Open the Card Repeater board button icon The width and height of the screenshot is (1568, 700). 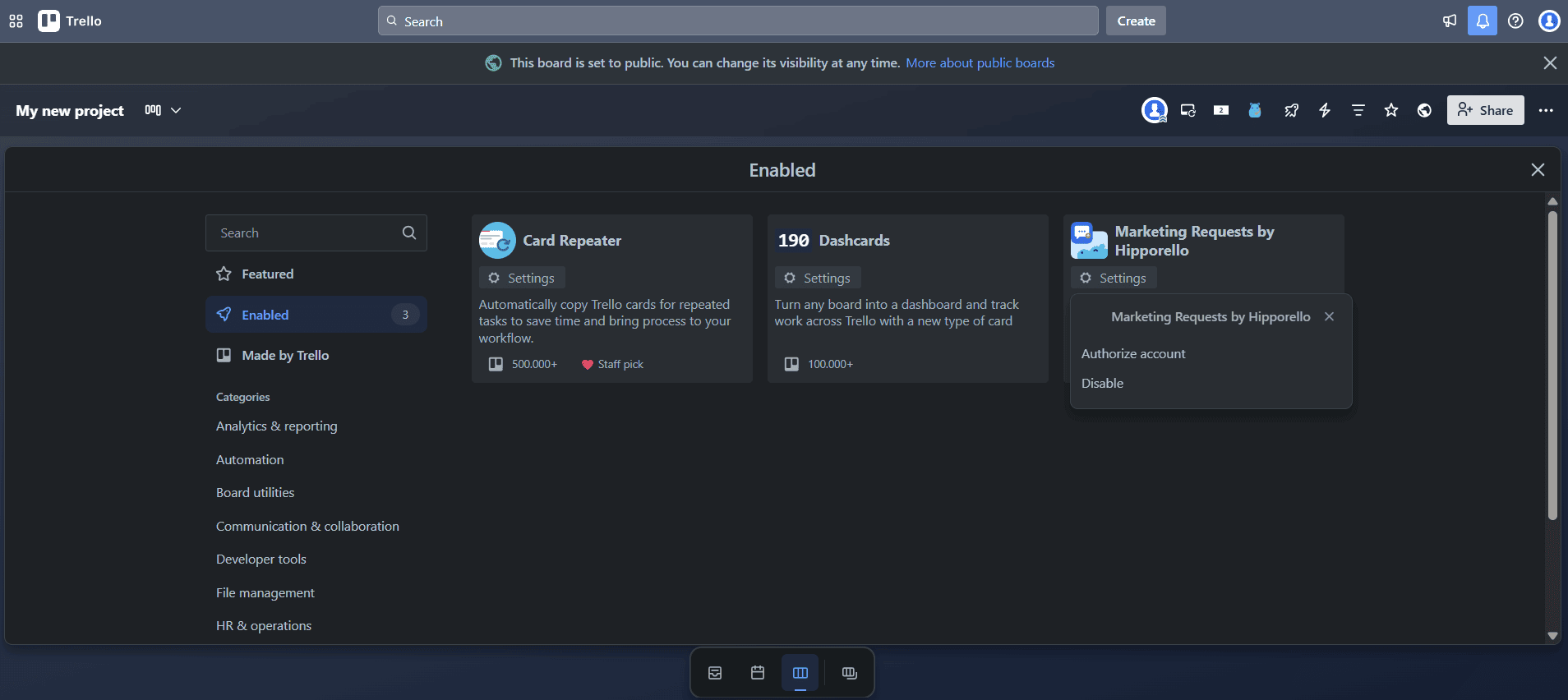1188,110
